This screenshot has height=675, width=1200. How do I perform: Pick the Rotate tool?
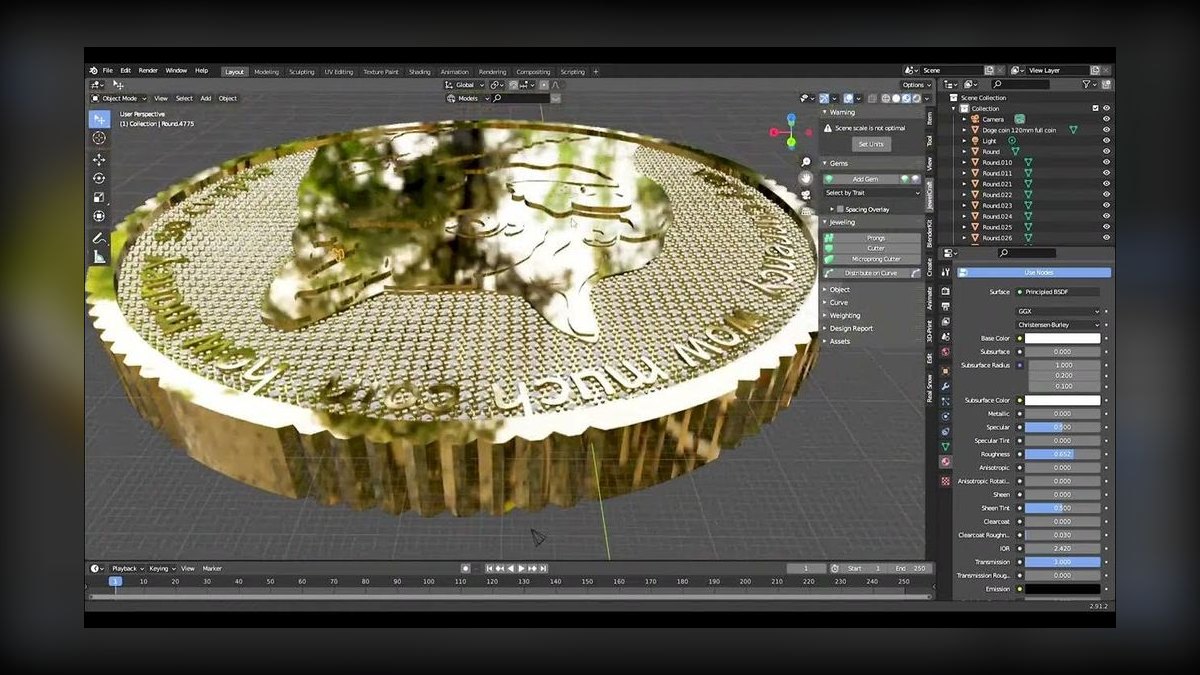point(99,178)
